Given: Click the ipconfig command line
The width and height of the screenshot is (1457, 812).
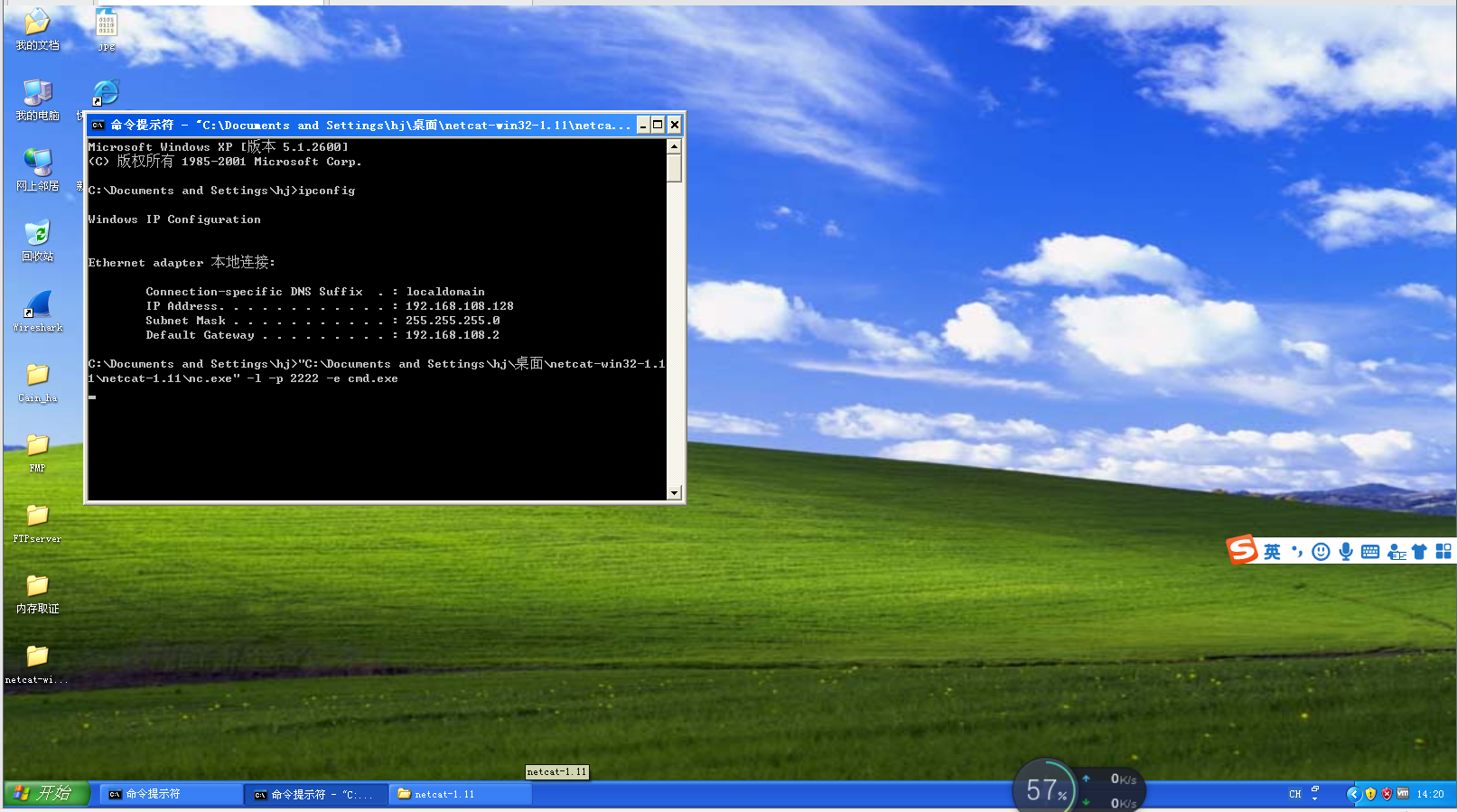Looking at the screenshot, I should [221, 191].
